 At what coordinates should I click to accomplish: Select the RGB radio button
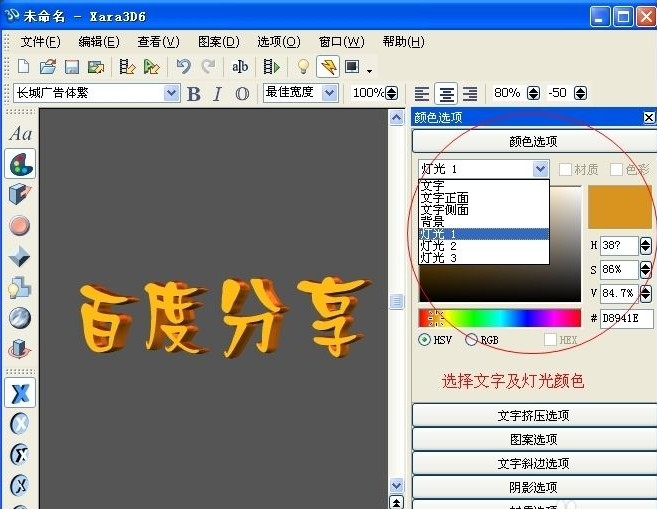click(x=471, y=340)
